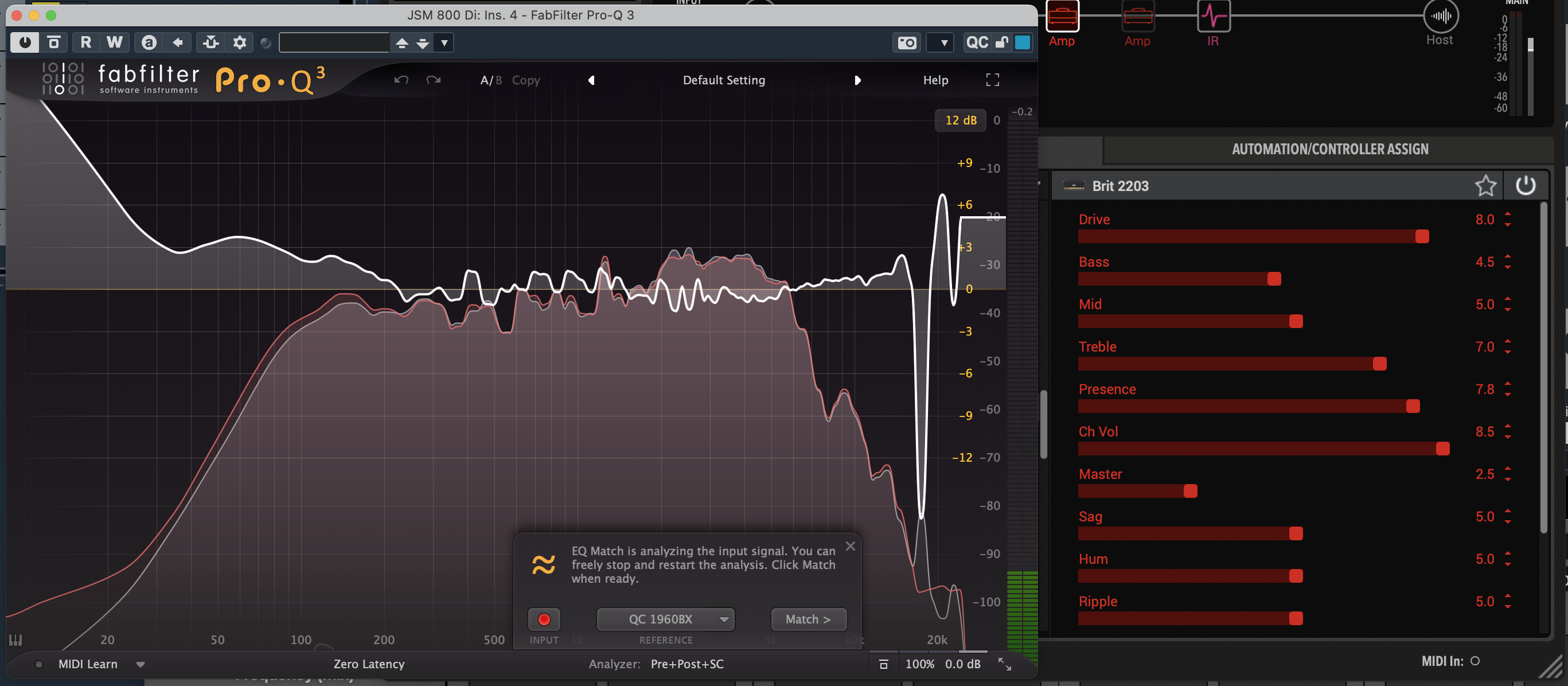Click the Match button
This screenshot has width=1568, height=686.
pos(808,619)
